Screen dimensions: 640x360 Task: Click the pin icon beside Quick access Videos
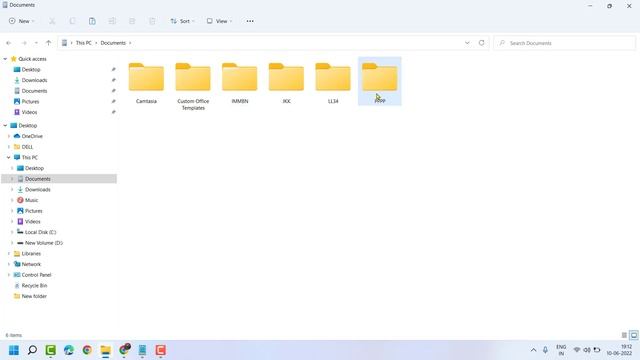tap(113, 112)
